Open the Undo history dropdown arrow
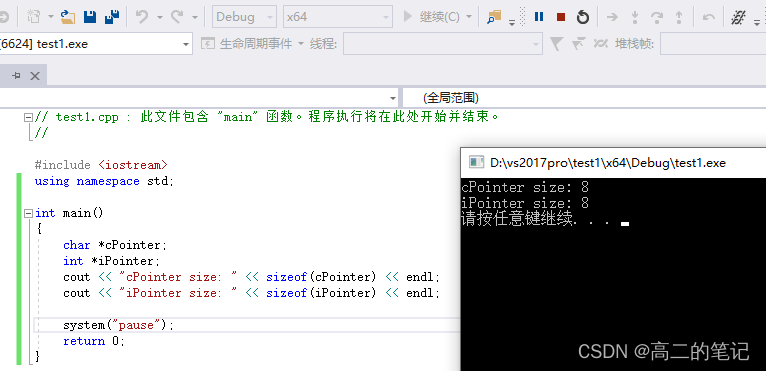Screen dimensions: 766x371 point(159,17)
